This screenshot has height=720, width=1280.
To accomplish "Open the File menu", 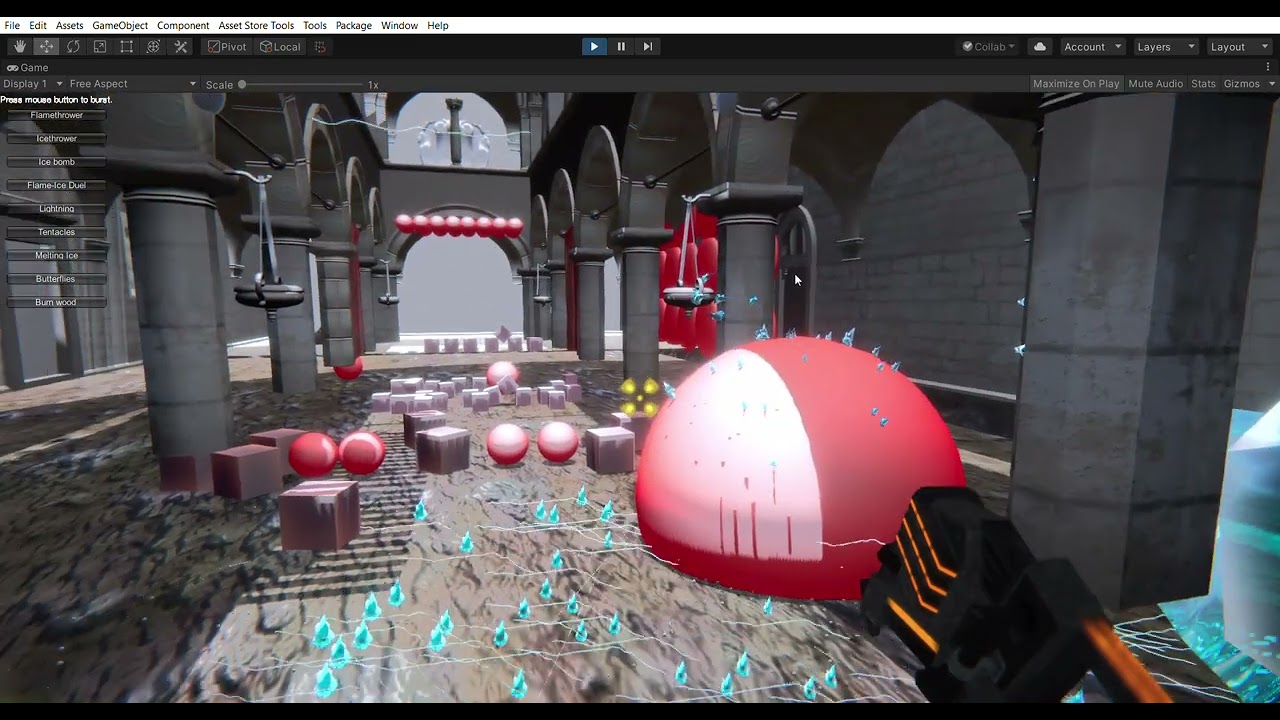I will tap(12, 25).
